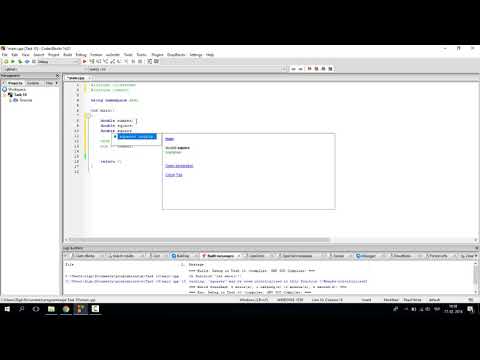Switch to the Symbols tab

click(33, 83)
